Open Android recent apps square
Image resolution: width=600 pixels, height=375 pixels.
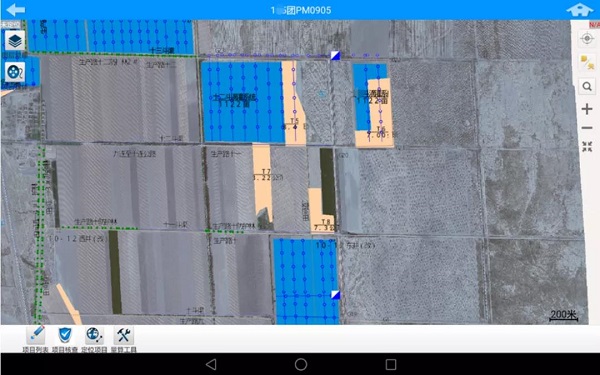click(391, 364)
